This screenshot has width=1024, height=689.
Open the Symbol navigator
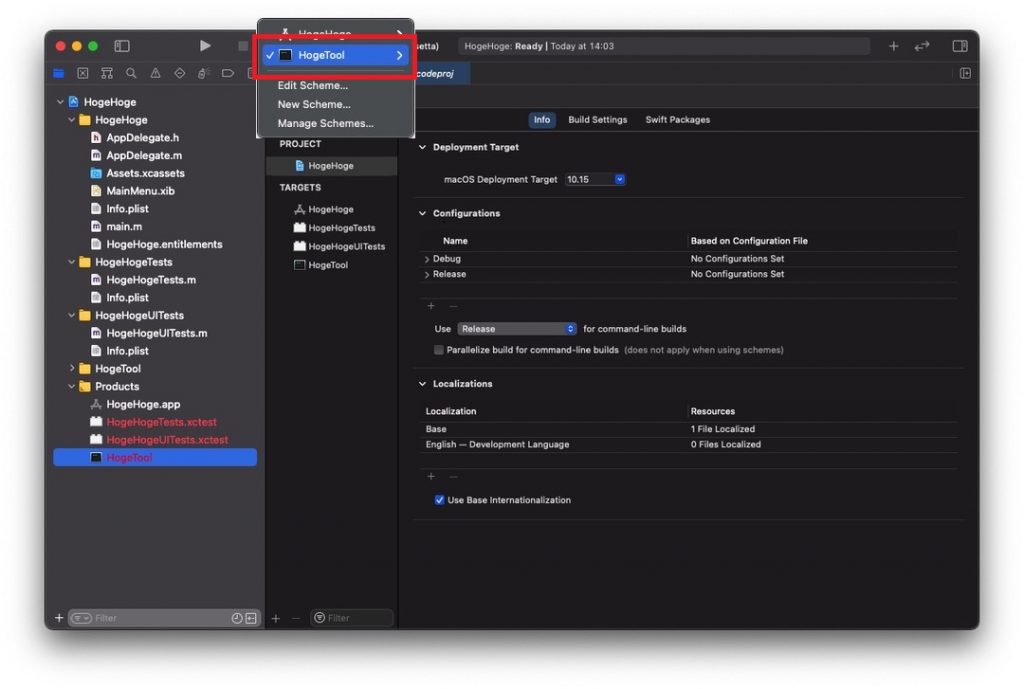(x=107, y=73)
